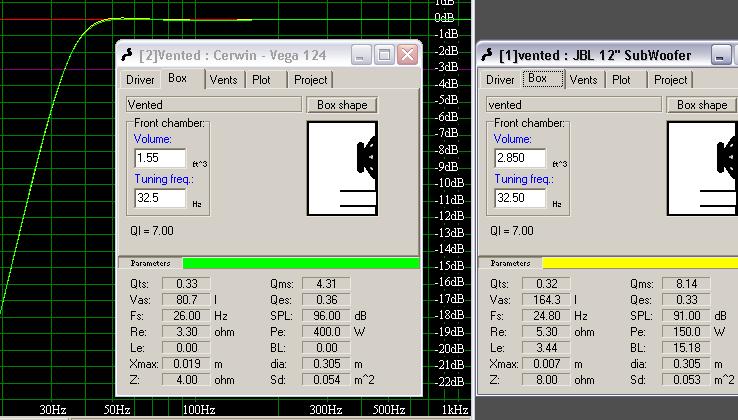
Task: Open the Driver tab in JBL SubWoofer window
Action: click(x=500, y=80)
